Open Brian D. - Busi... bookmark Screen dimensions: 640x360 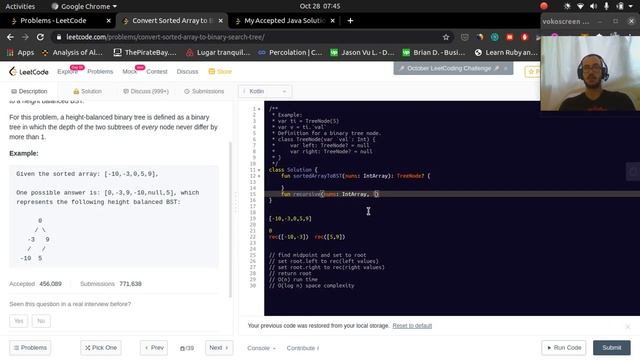pyautogui.click(x=434, y=53)
